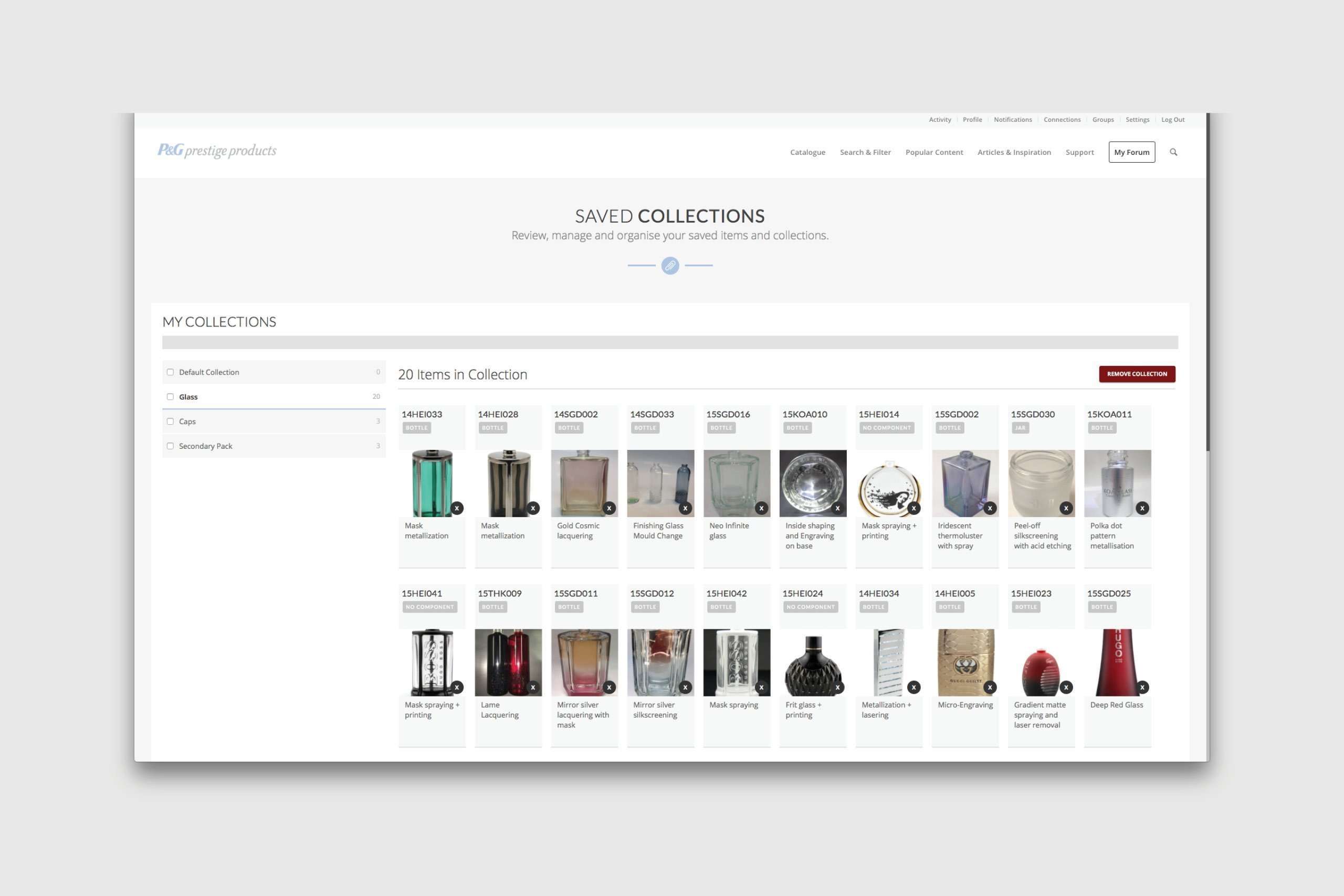Click the Remove Collection button
The width and height of the screenshot is (1344, 896).
(1137, 374)
